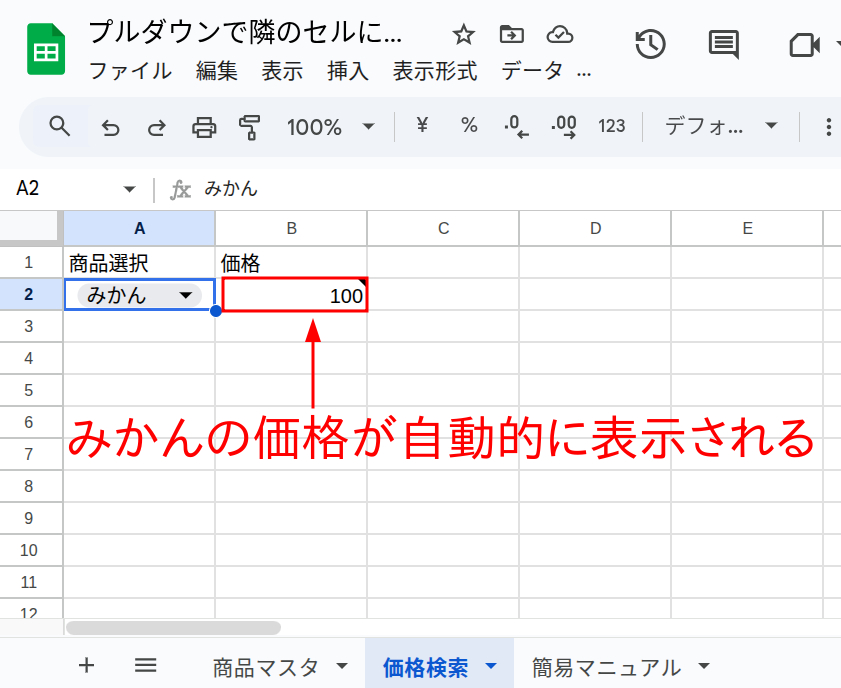
Task: Add a new sheet with the plus button
Action: click(87, 665)
